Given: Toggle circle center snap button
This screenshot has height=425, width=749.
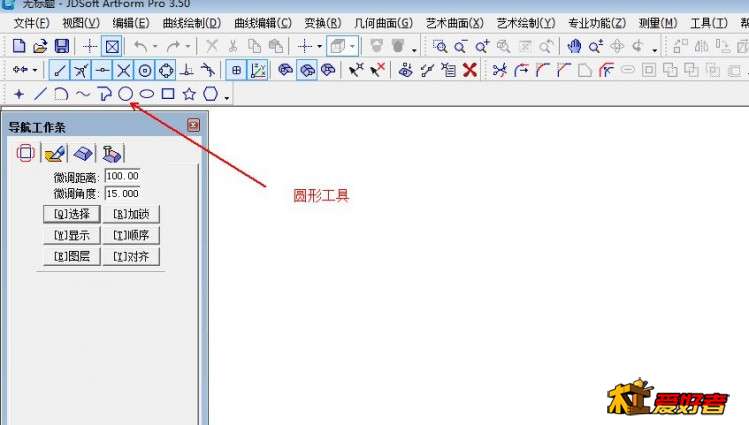Looking at the screenshot, I should [x=145, y=71].
